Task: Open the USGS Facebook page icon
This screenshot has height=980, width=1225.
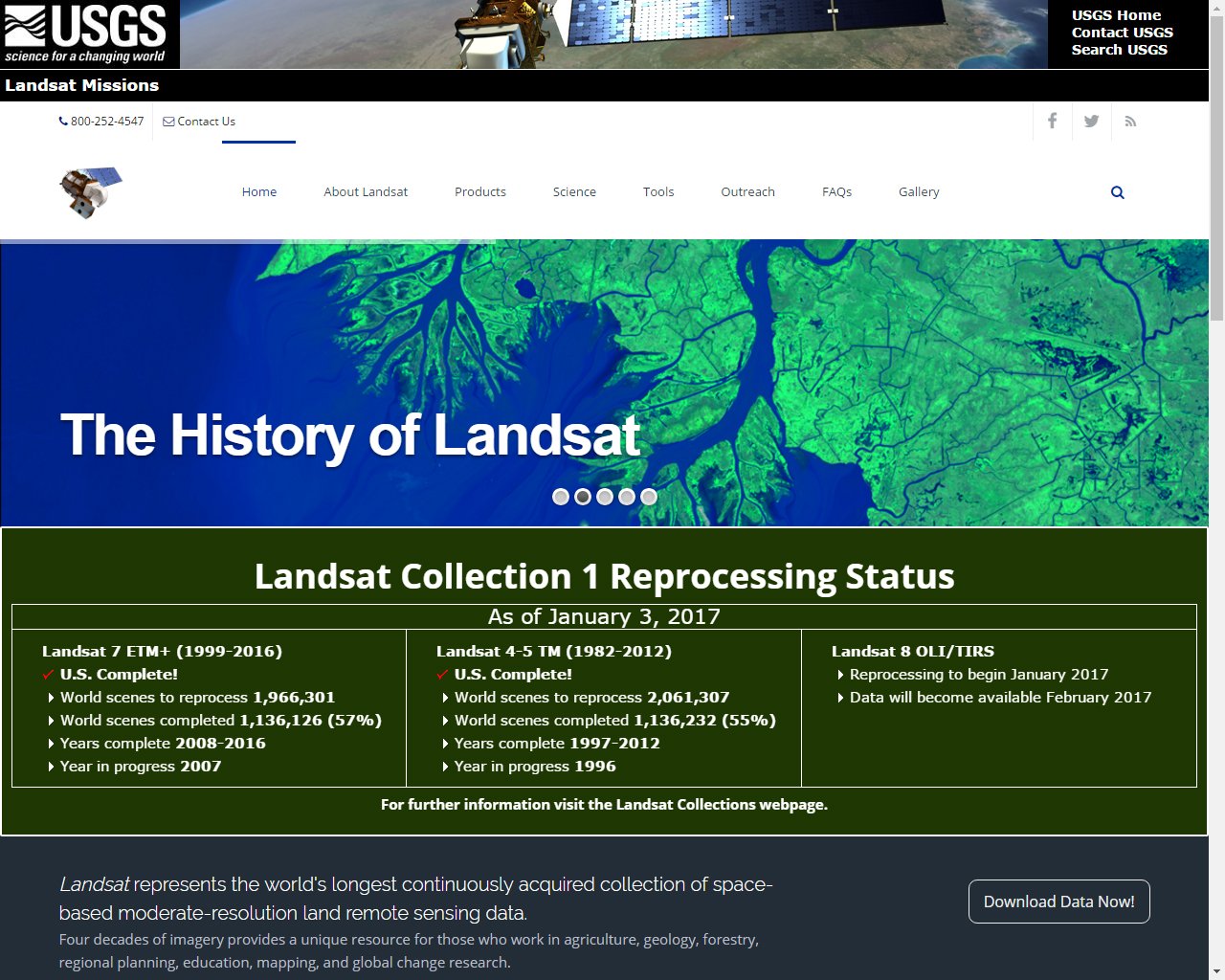Action: click(x=1052, y=121)
